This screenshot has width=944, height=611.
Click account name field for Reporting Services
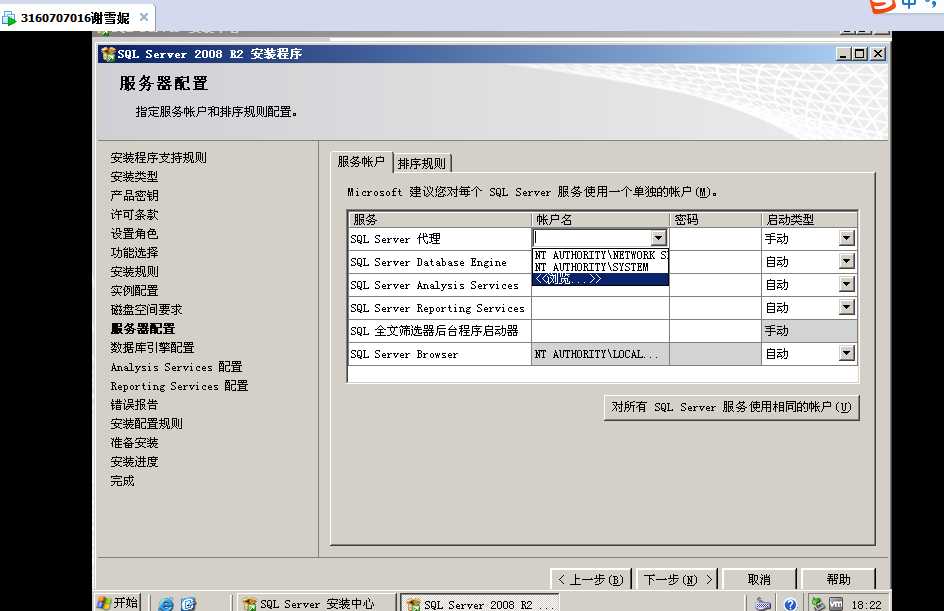point(600,308)
